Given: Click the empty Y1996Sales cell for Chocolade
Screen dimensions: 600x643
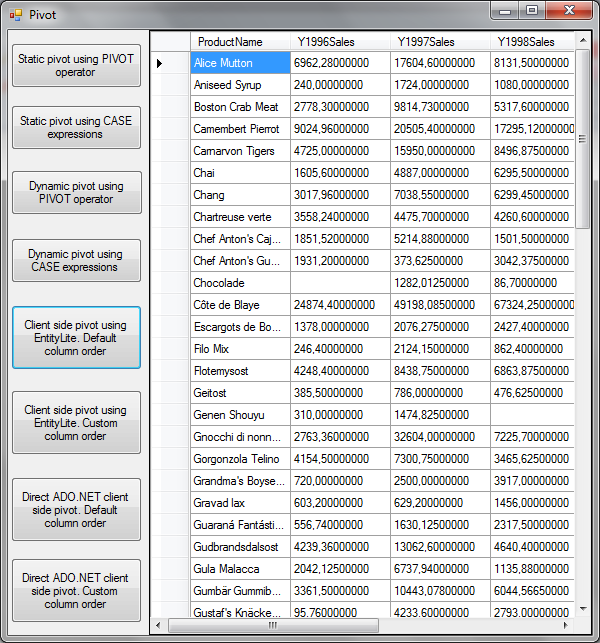Looking at the screenshot, I should point(340,283).
